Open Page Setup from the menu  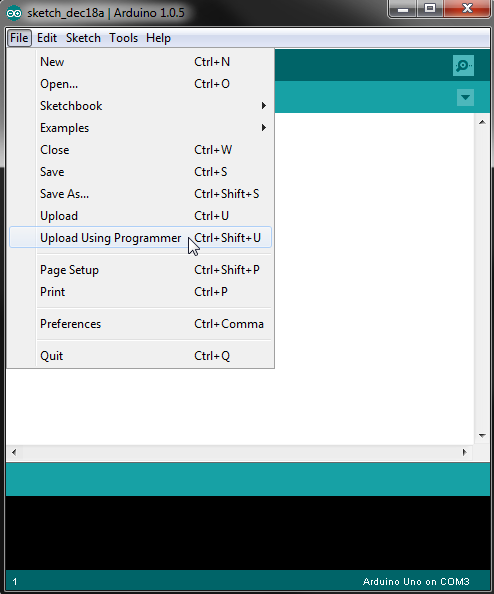[x=140, y=270]
